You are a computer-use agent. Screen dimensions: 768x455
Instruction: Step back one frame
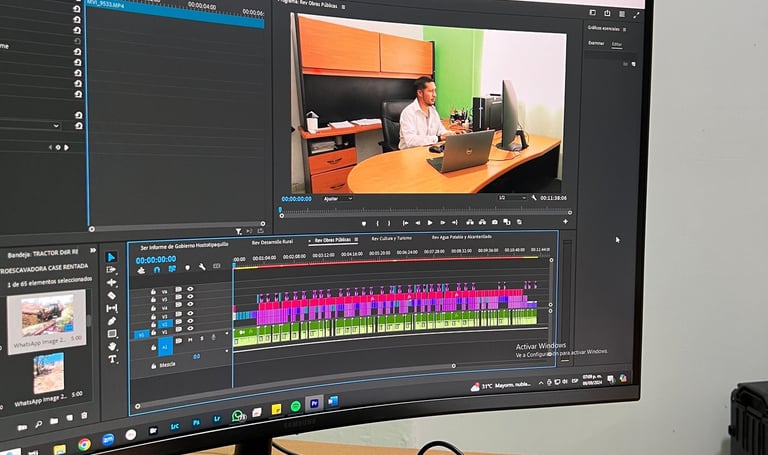coord(418,223)
